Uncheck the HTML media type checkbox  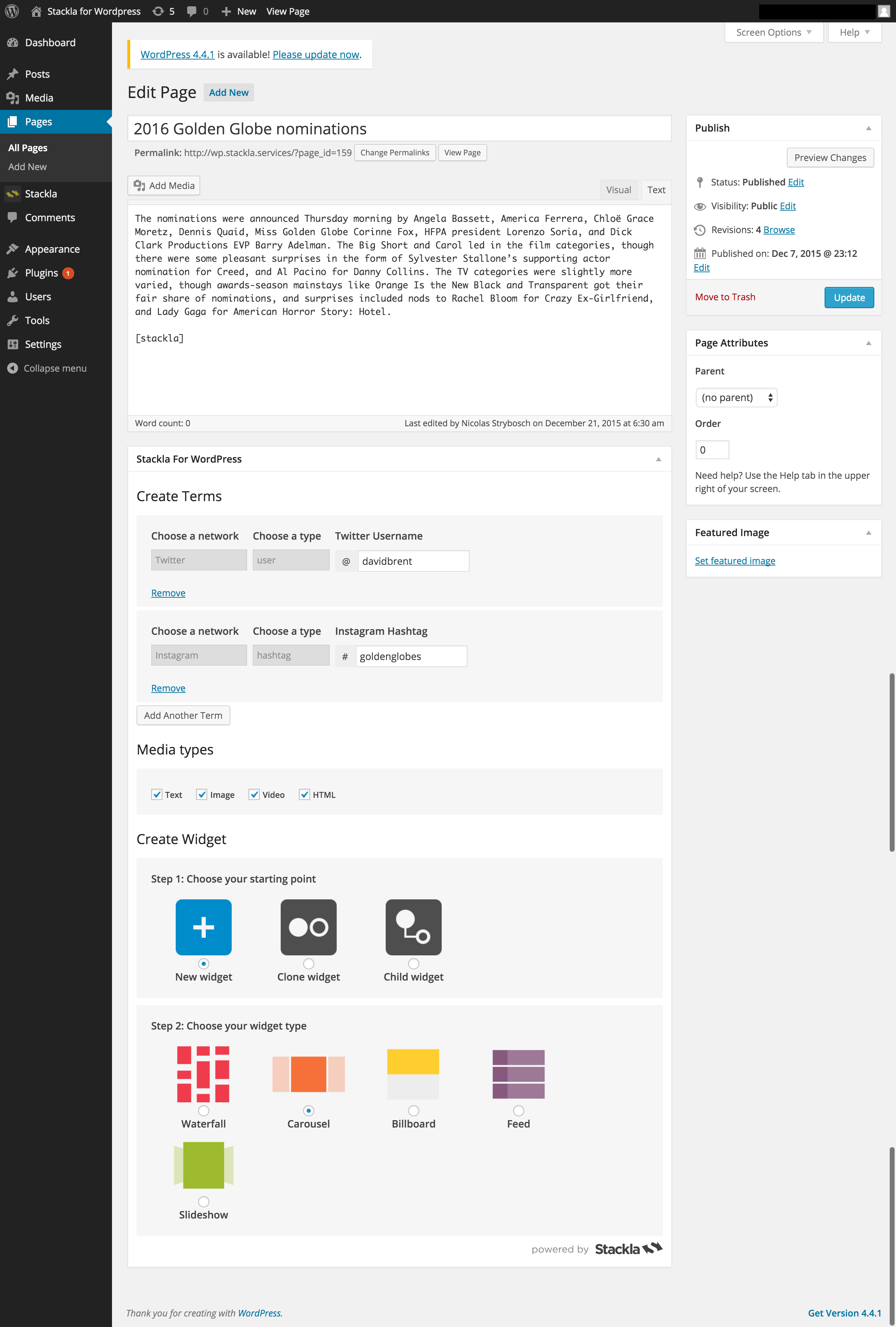[x=304, y=794]
